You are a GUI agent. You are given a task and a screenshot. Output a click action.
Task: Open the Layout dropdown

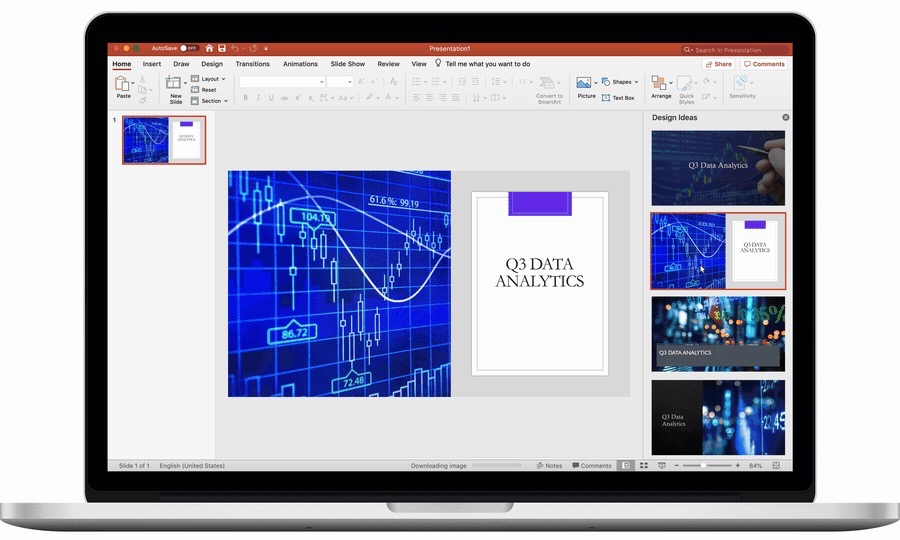(208, 79)
